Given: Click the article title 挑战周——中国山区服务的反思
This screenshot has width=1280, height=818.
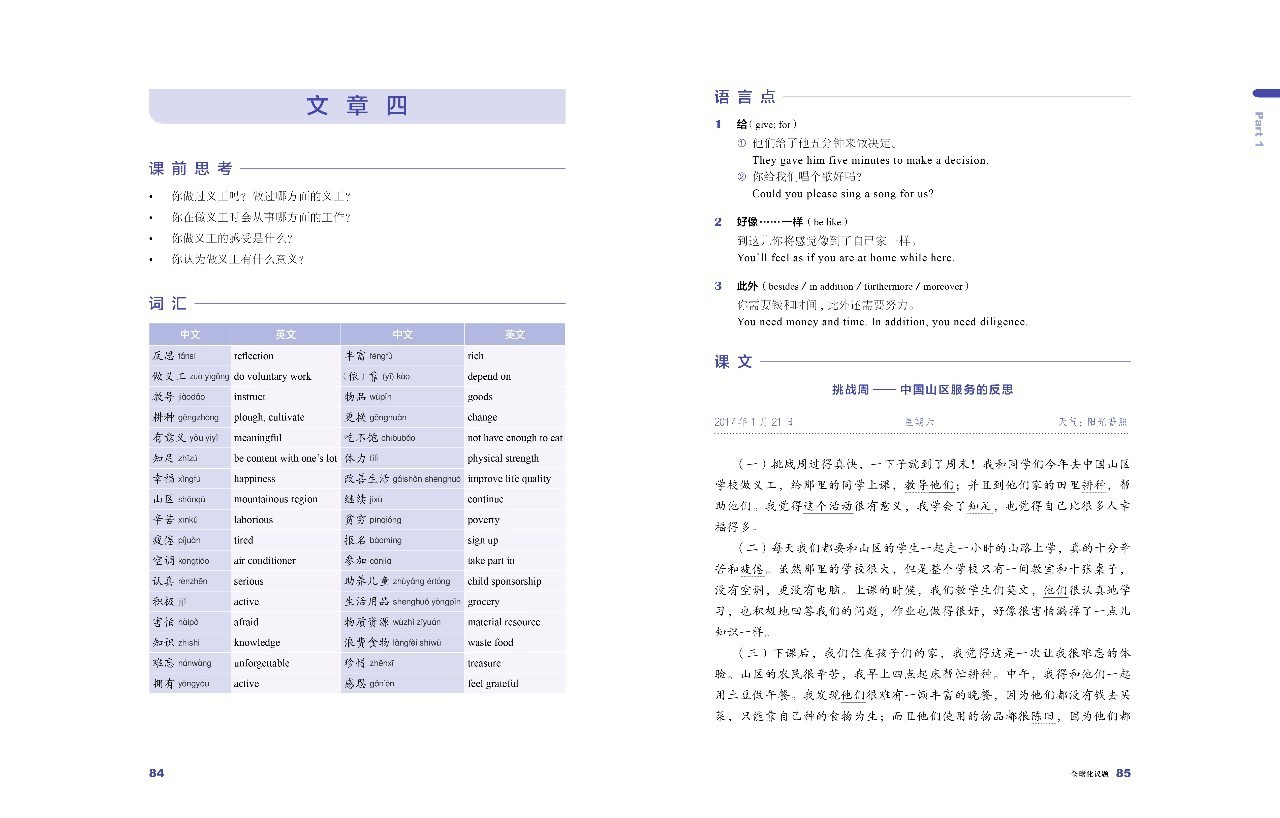Looking at the screenshot, I should 922,390.
